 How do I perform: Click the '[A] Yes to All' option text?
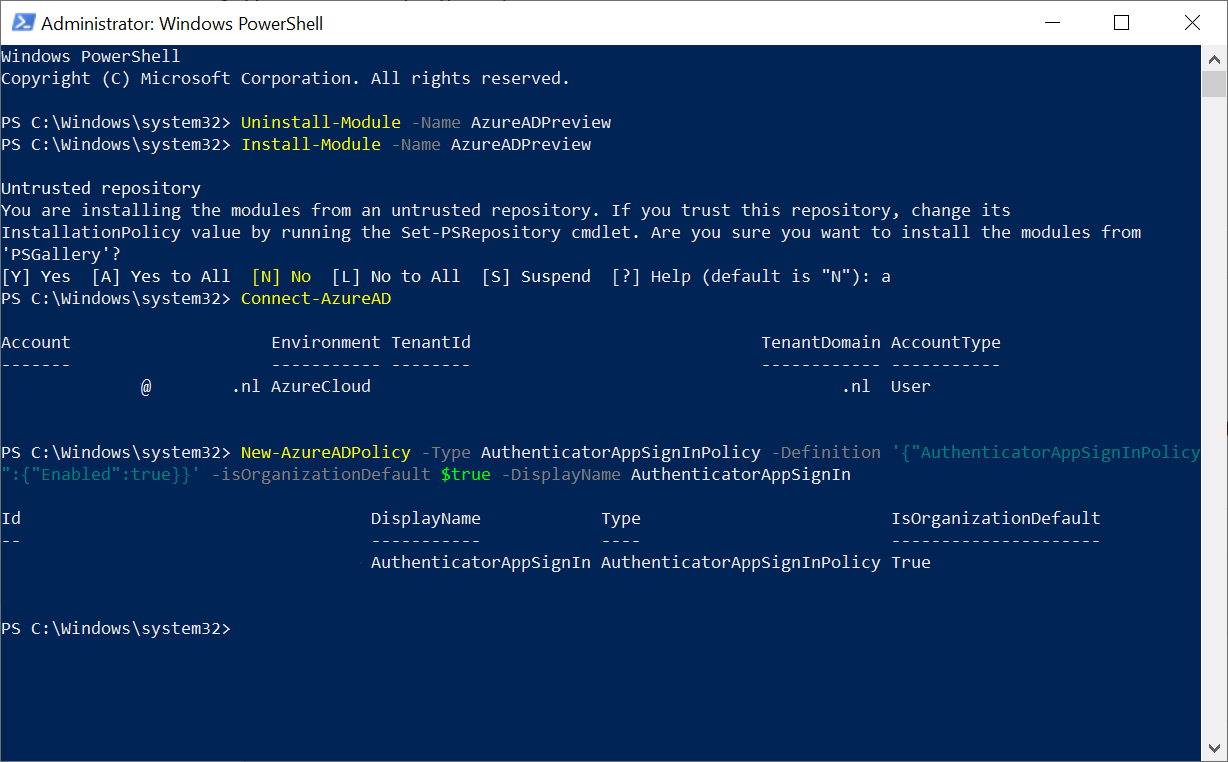[160, 277]
